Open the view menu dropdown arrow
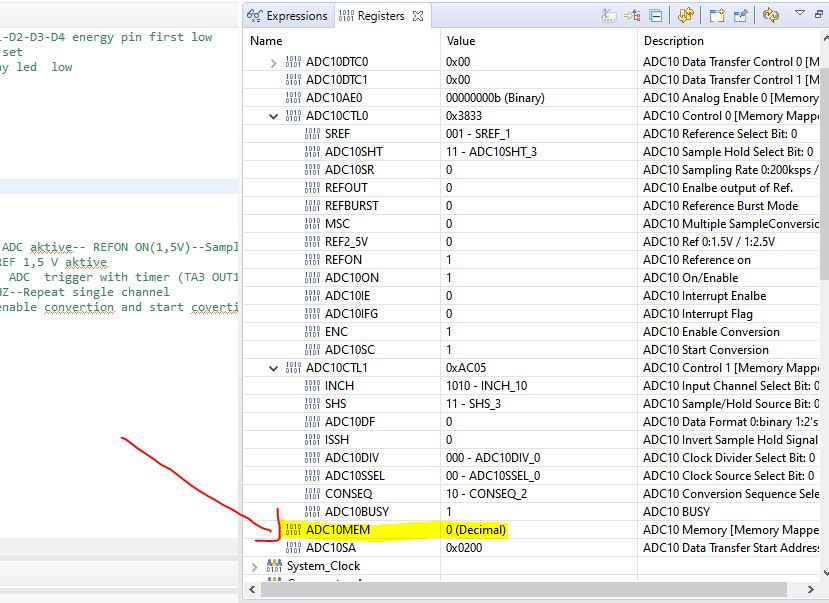This screenshot has width=829, height=603. [x=799, y=15]
